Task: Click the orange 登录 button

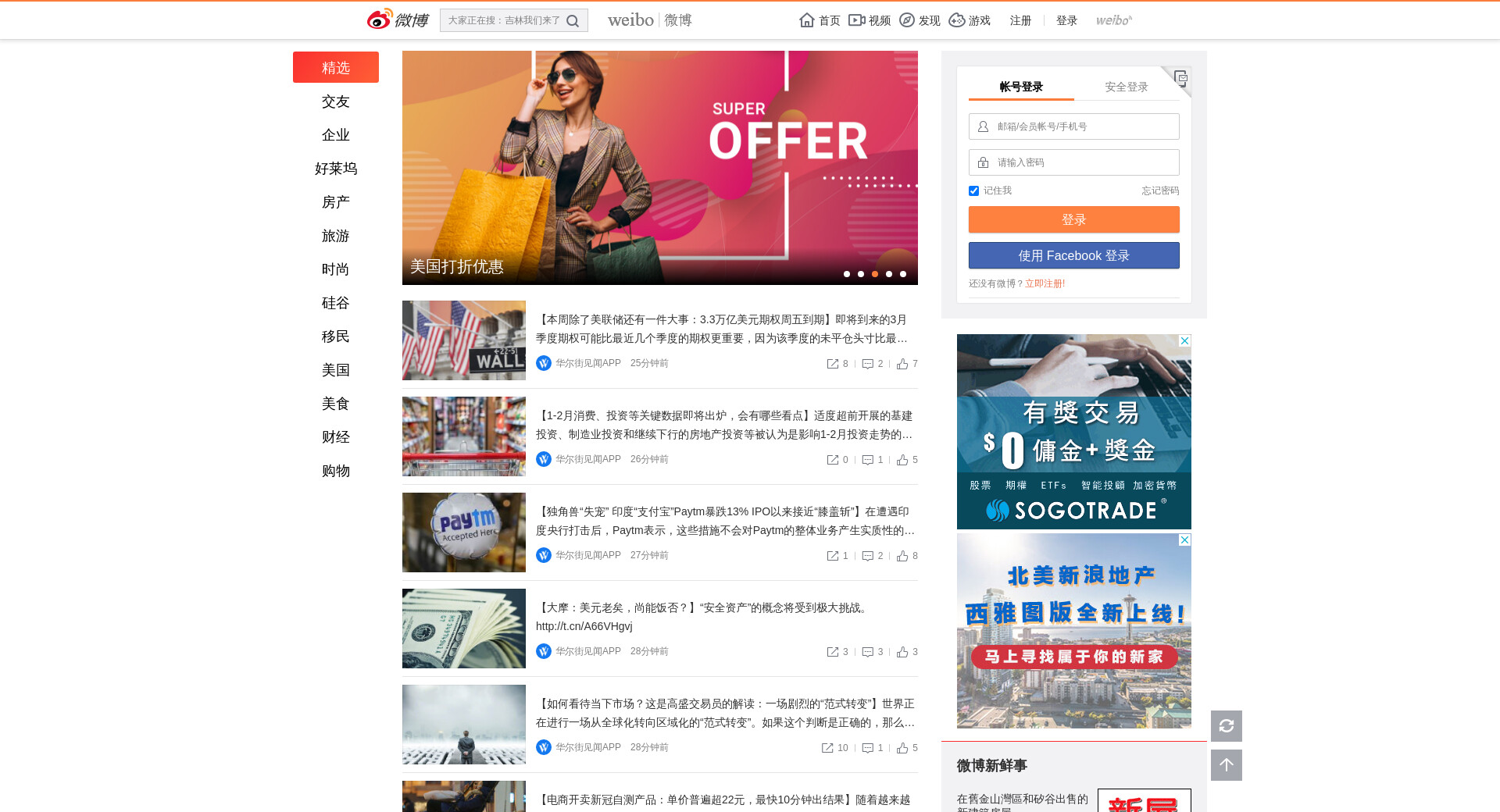Action: (1074, 219)
